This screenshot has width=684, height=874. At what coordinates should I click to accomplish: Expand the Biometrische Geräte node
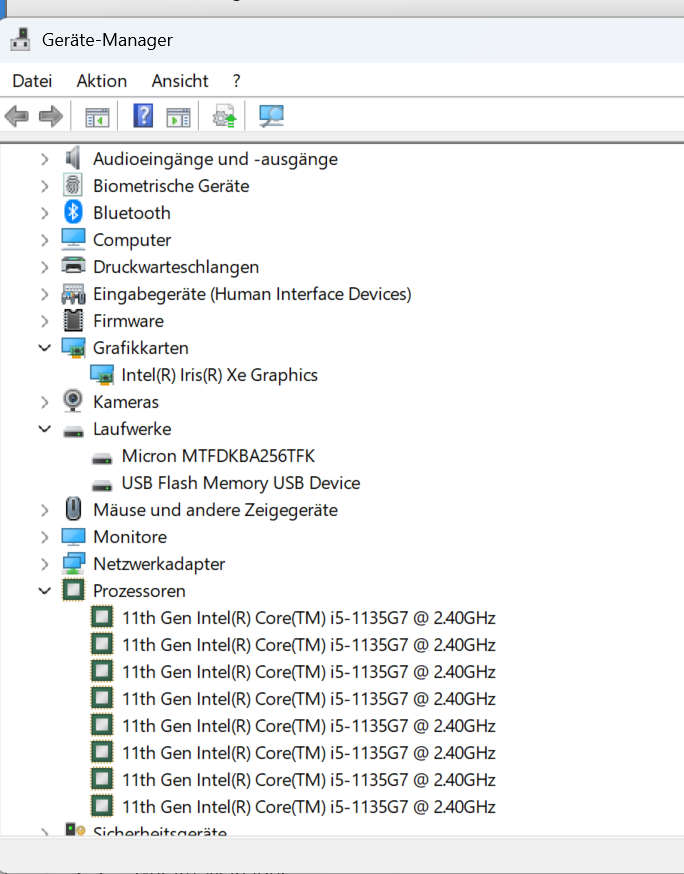pos(45,186)
